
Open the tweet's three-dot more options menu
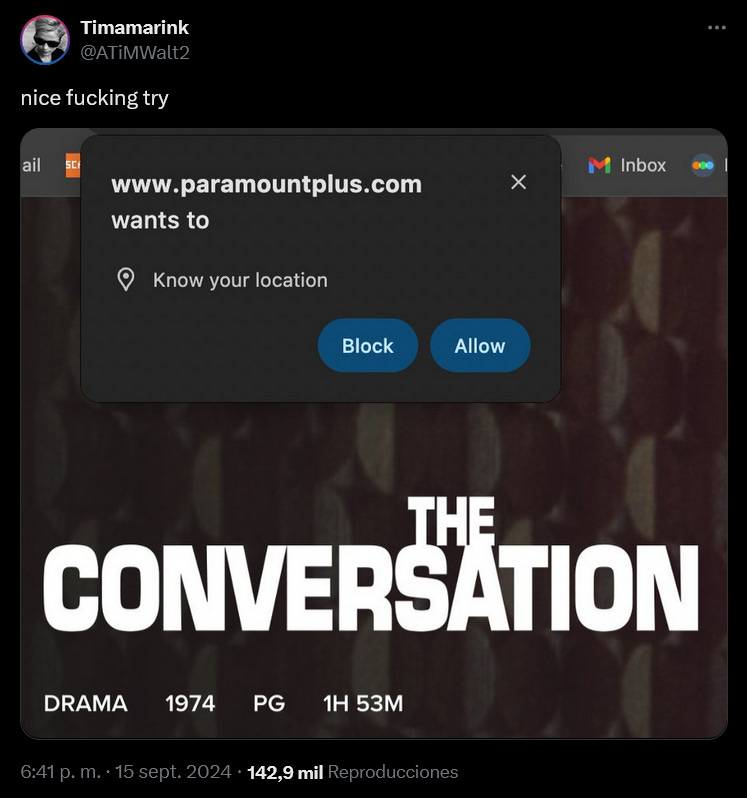[x=716, y=27]
